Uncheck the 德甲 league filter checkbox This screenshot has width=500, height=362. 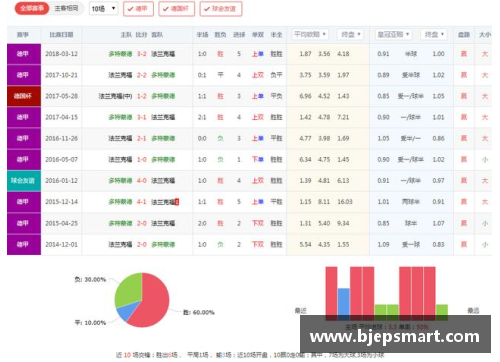tap(138, 9)
